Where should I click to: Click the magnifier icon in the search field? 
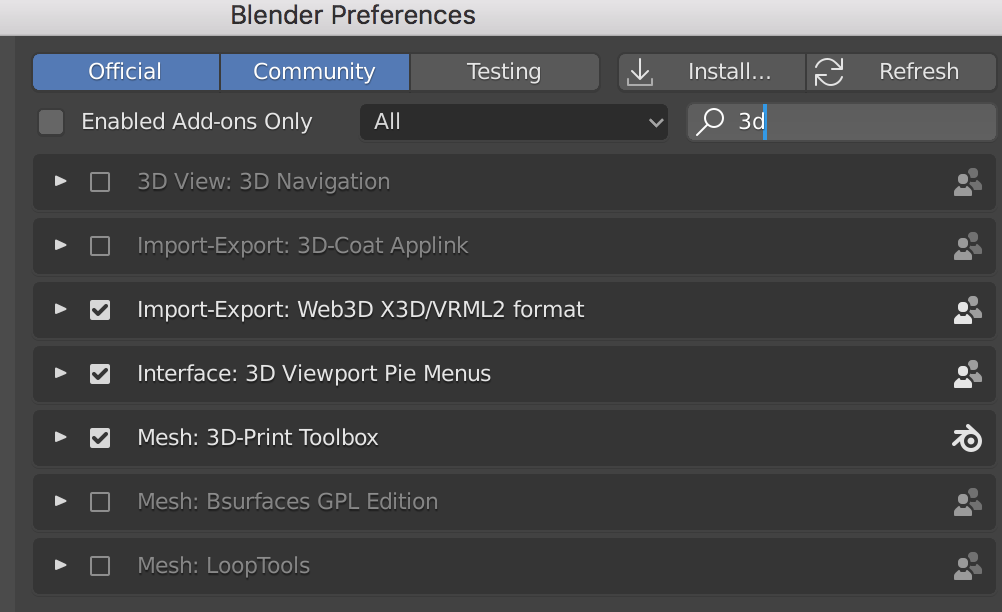710,121
